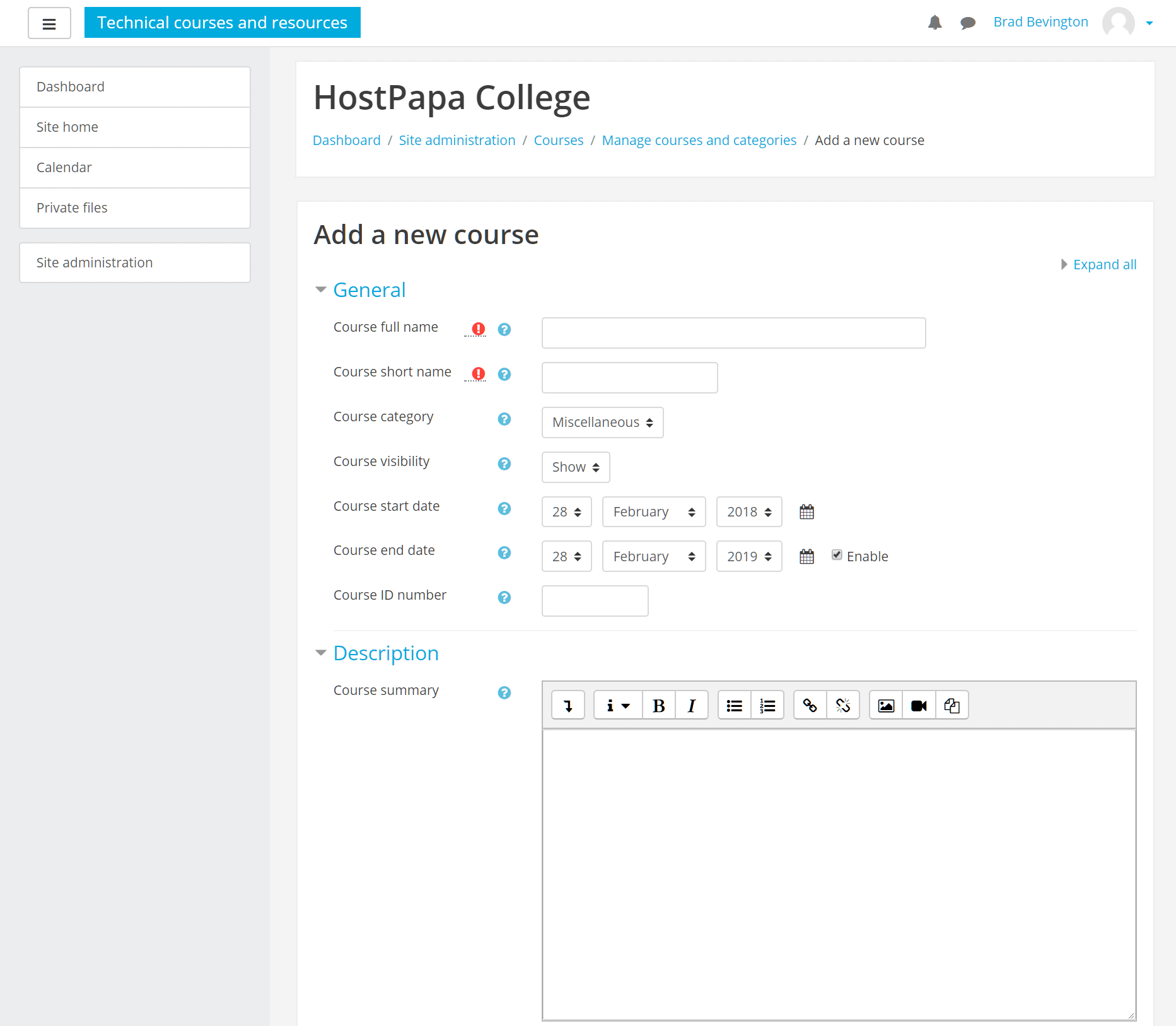Click the user avatar picture

[x=1118, y=23]
